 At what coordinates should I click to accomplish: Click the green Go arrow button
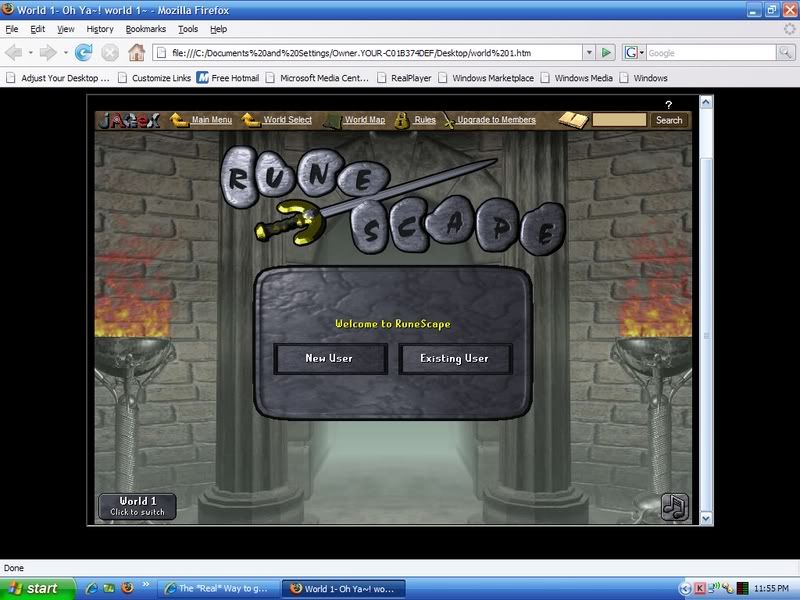[x=607, y=52]
